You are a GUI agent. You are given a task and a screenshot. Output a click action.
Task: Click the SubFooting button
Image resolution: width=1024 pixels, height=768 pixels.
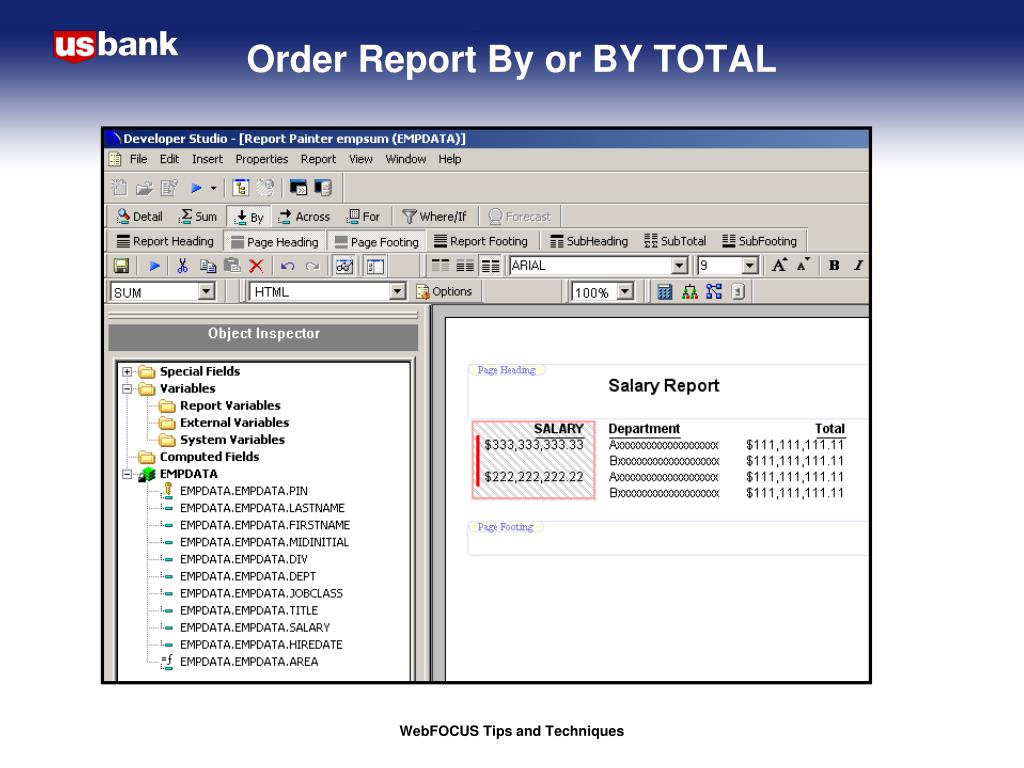760,241
